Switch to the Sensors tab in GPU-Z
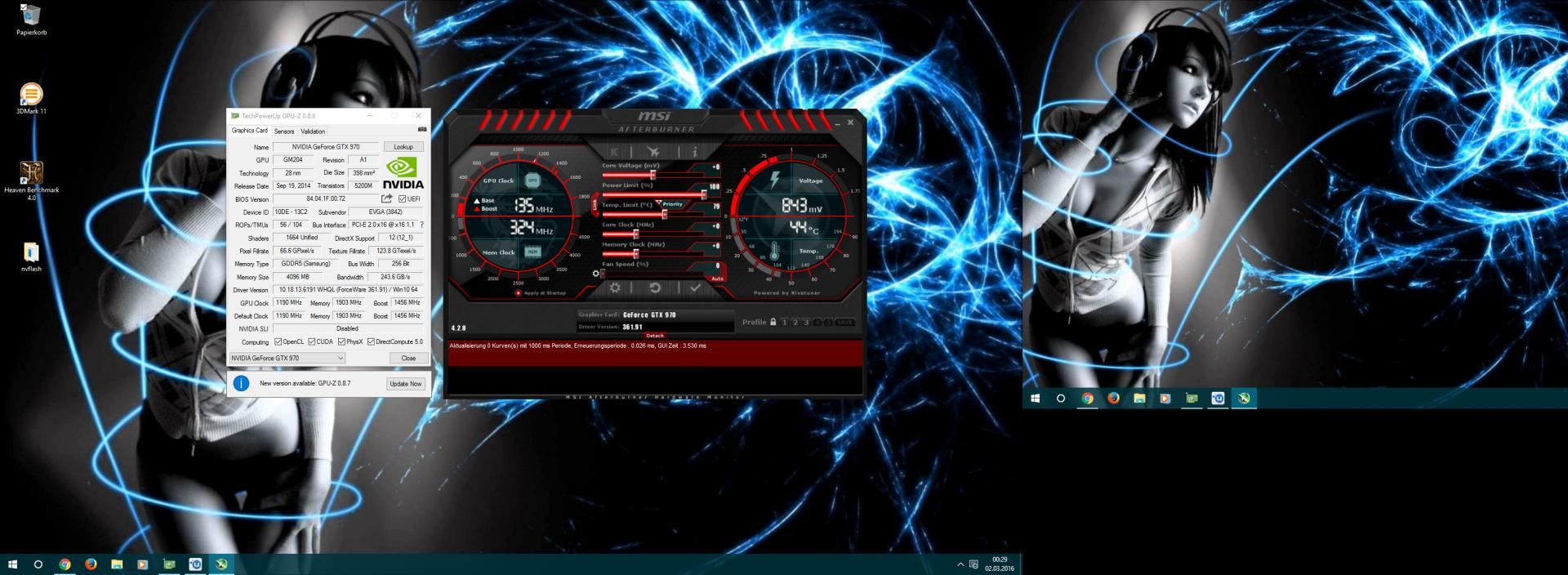The width and height of the screenshot is (1568, 575). click(x=284, y=131)
